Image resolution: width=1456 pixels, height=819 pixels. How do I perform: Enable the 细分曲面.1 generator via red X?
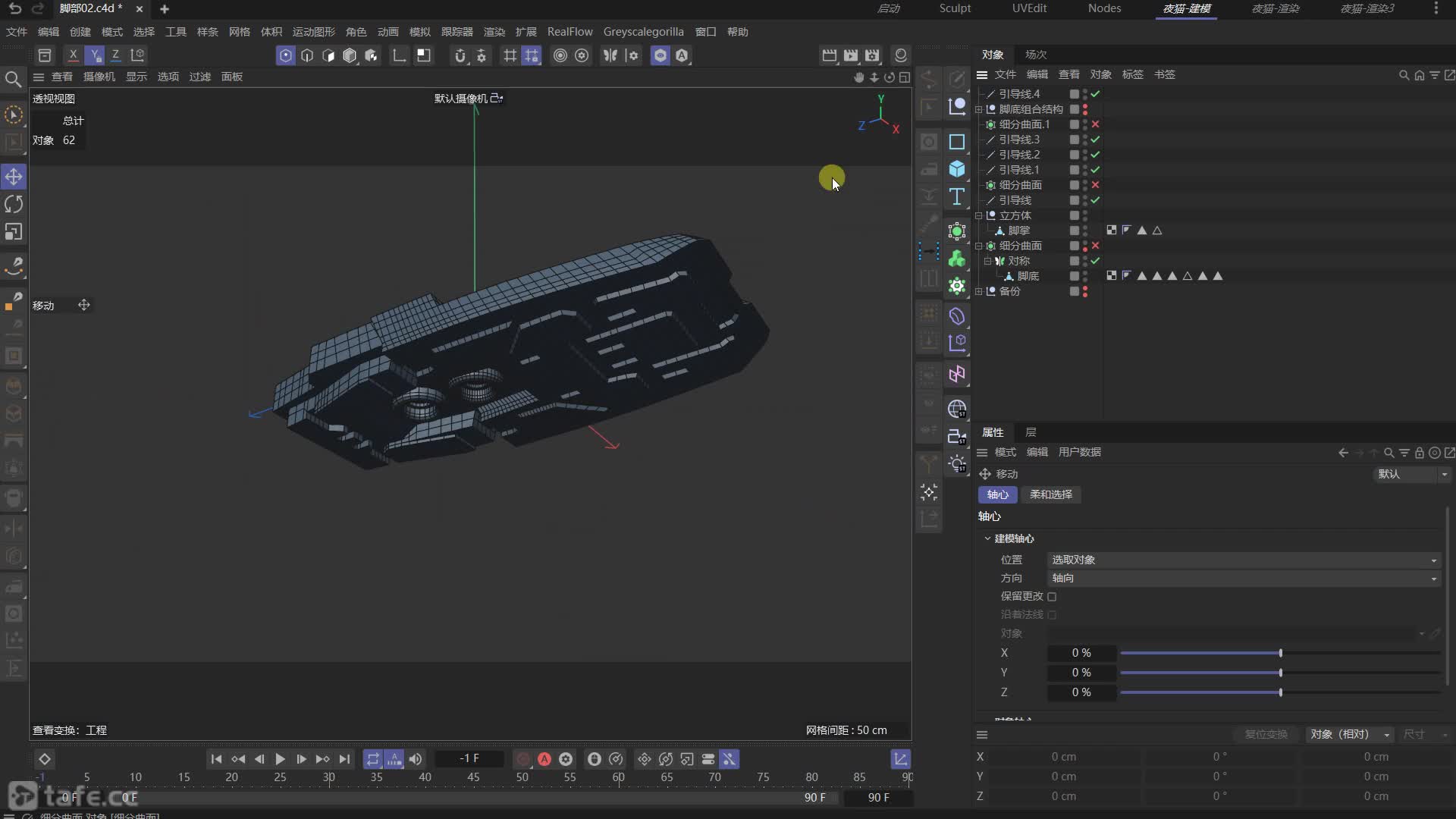[x=1095, y=124]
